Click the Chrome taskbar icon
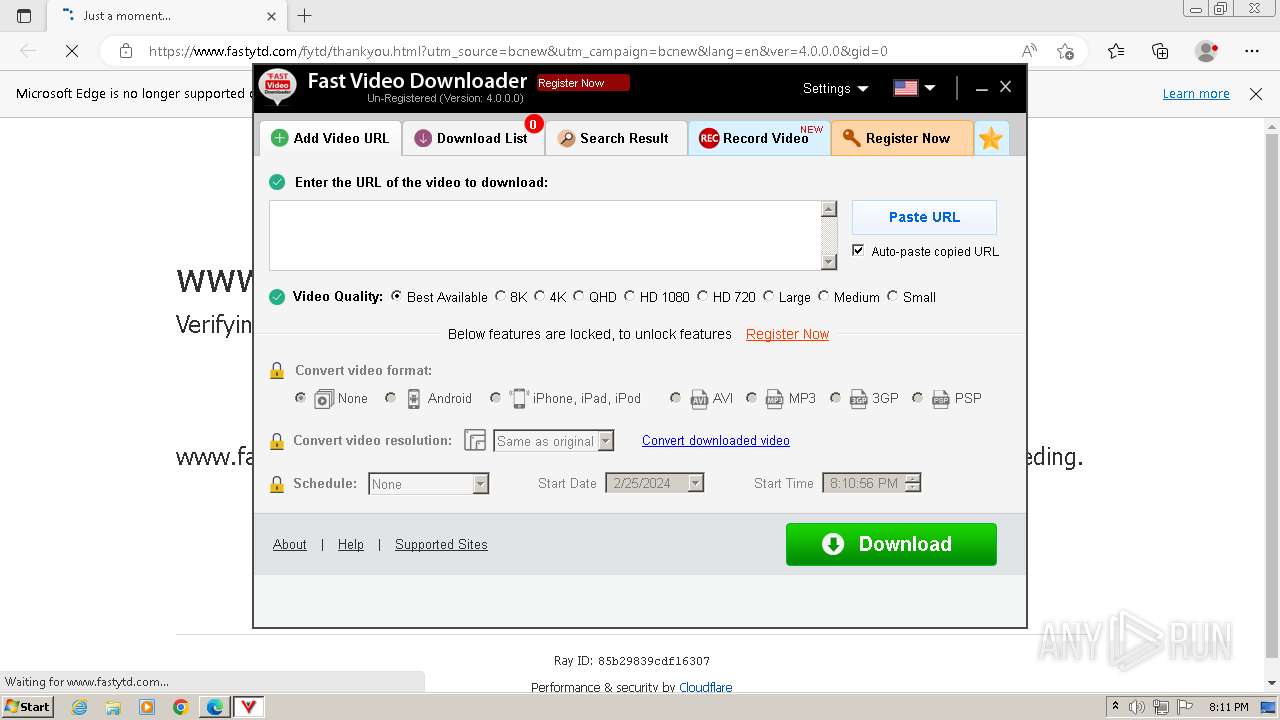Image resolution: width=1280 pixels, height=720 pixels. [181, 707]
